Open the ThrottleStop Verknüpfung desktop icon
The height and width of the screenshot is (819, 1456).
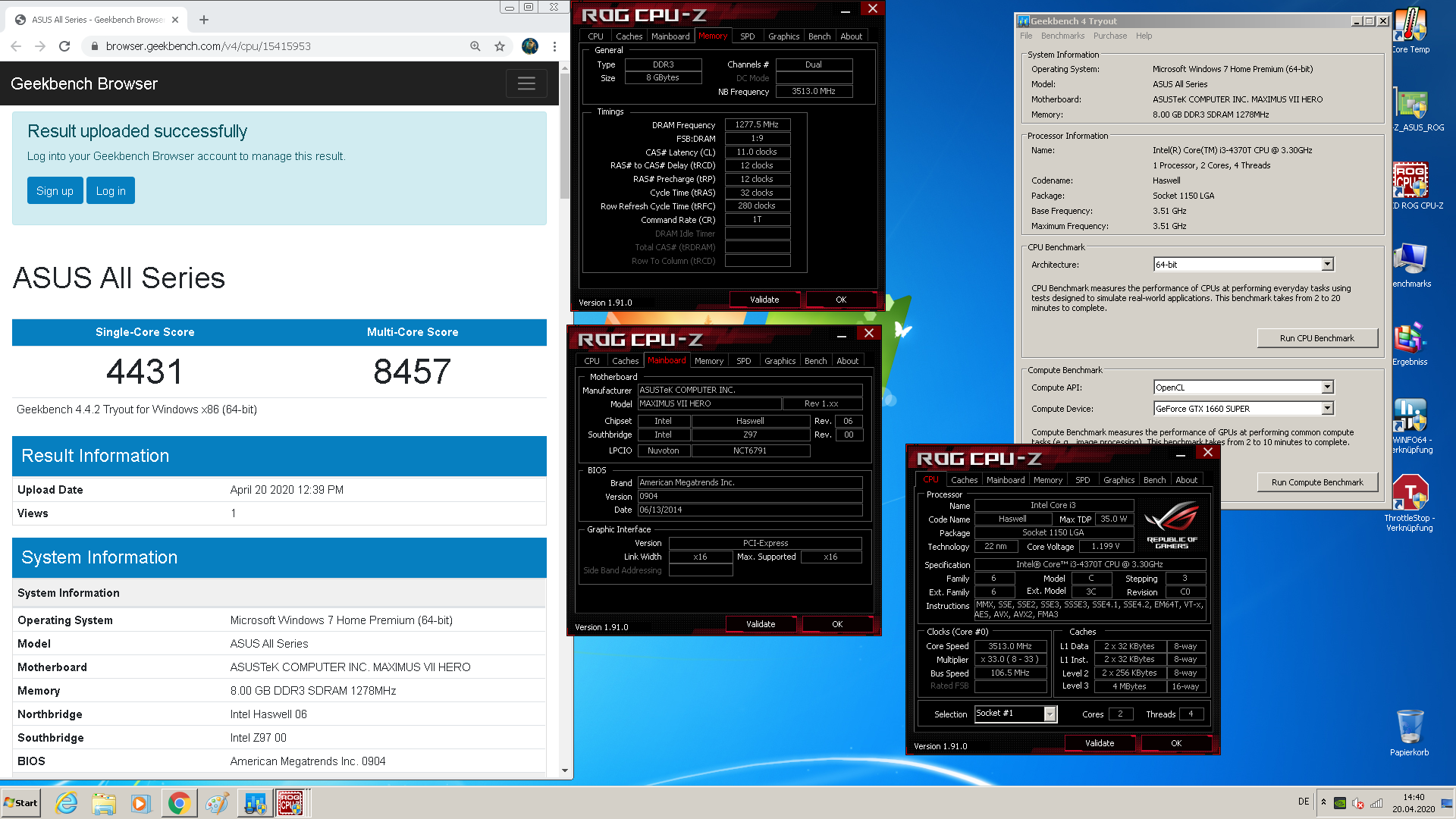[1410, 504]
